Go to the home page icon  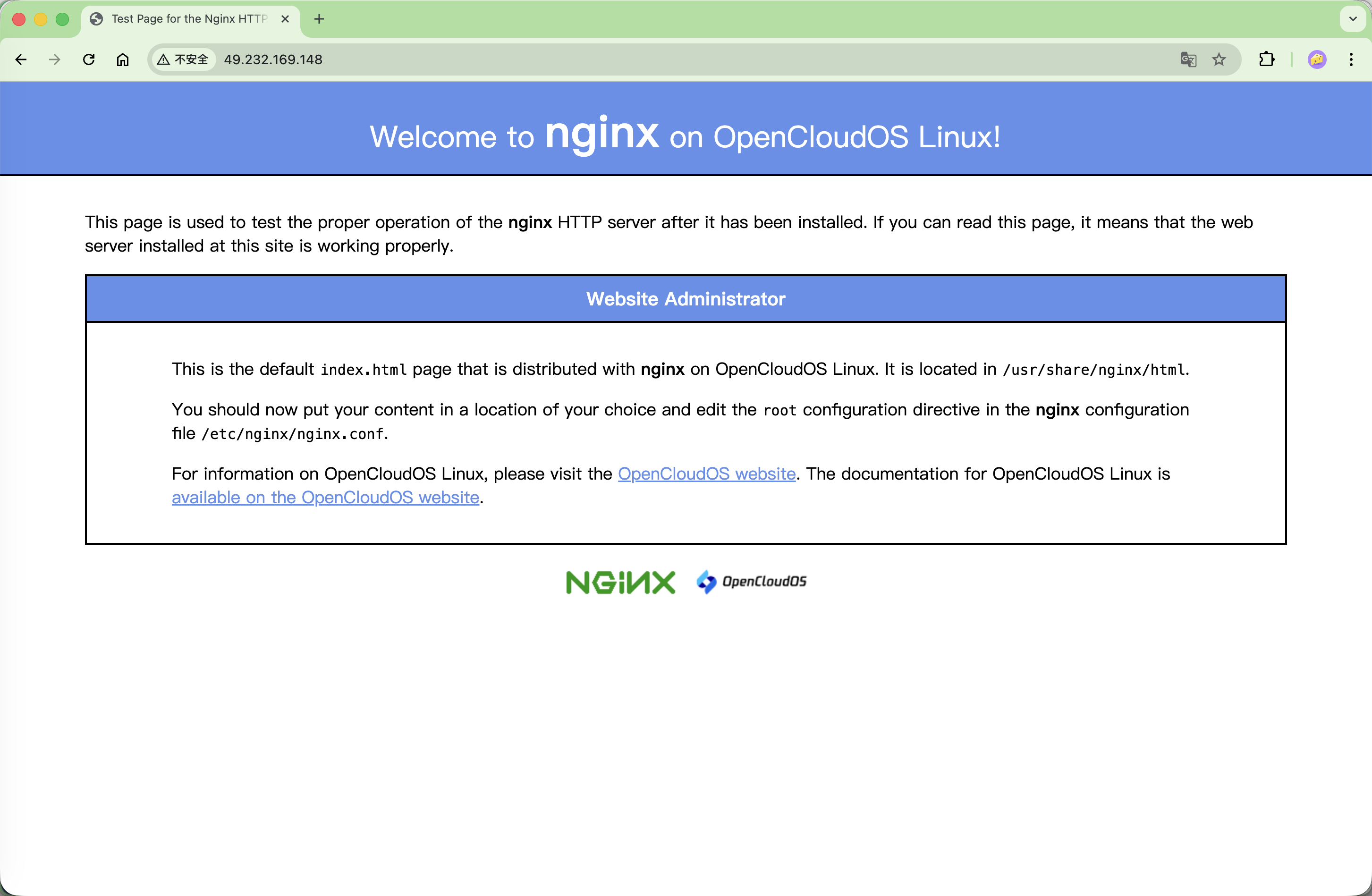(122, 59)
